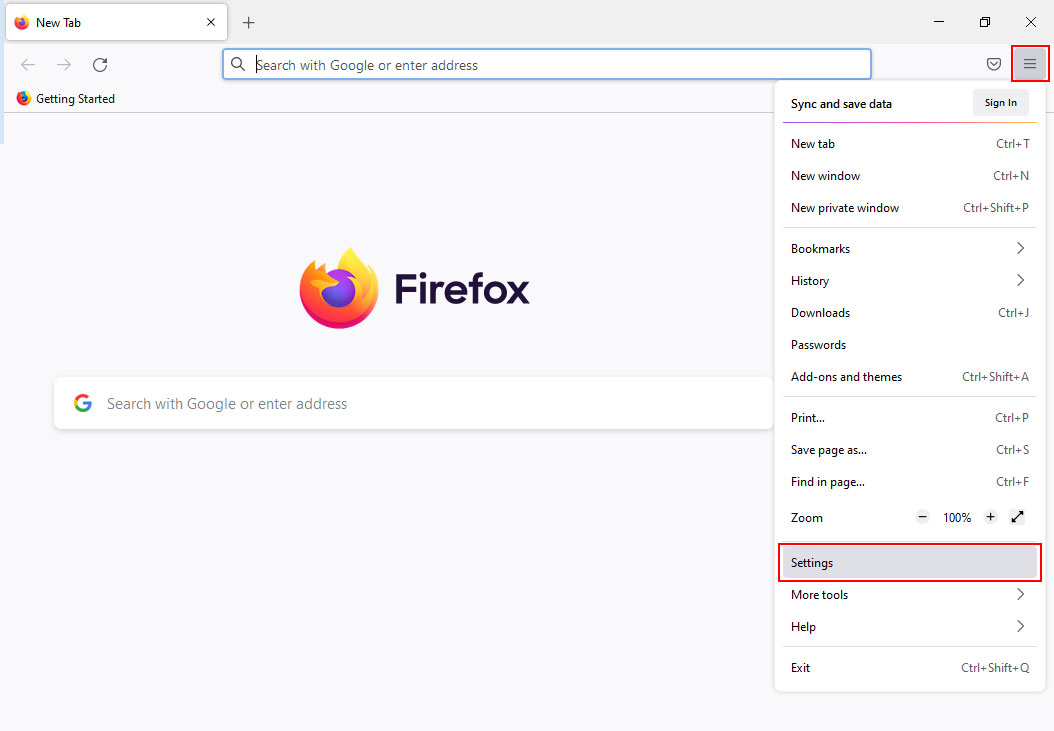The height and width of the screenshot is (731, 1054).
Task: Open Downloads from the menu
Action: pos(909,313)
